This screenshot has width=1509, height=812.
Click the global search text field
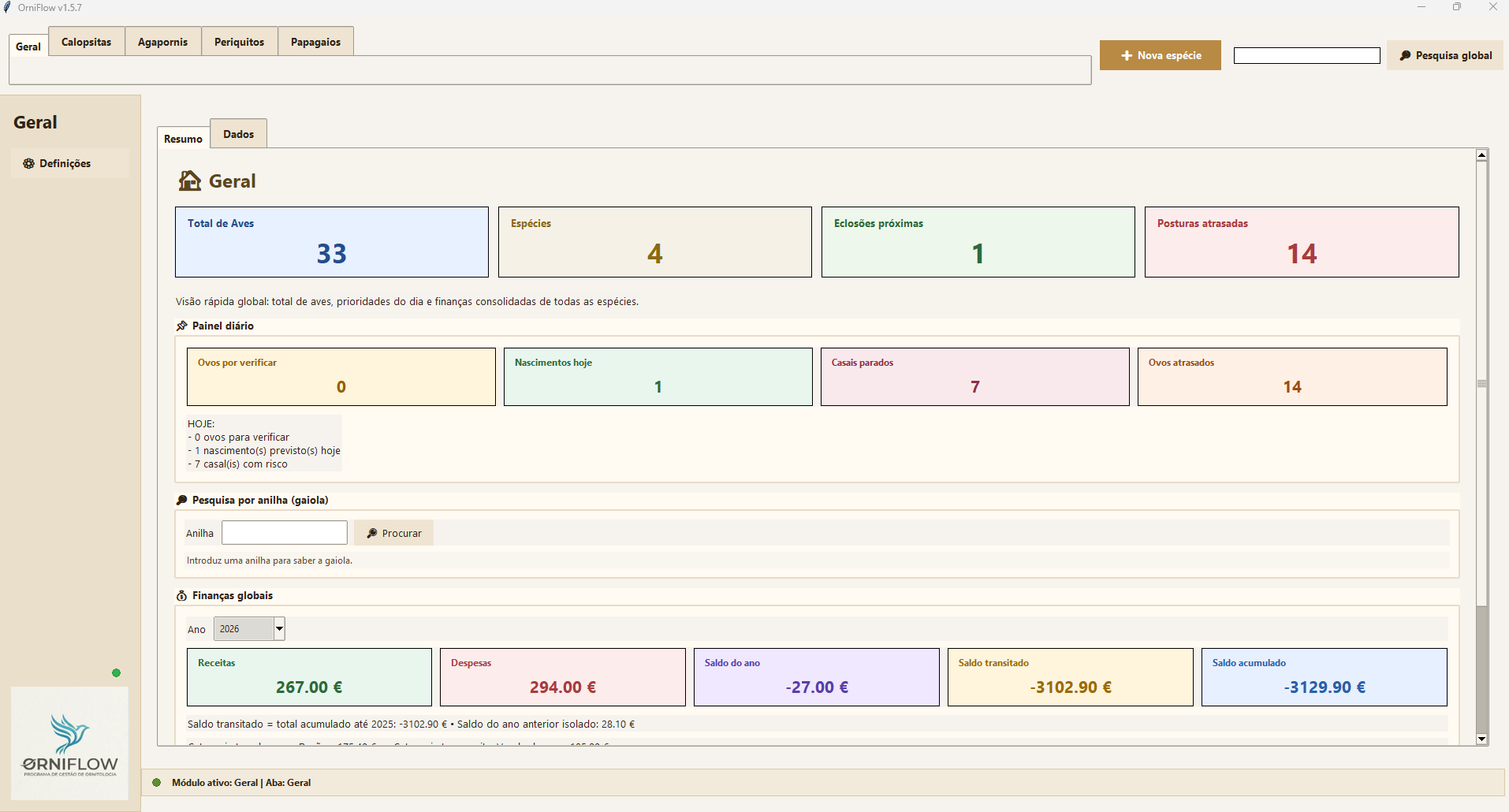pyautogui.click(x=1306, y=55)
